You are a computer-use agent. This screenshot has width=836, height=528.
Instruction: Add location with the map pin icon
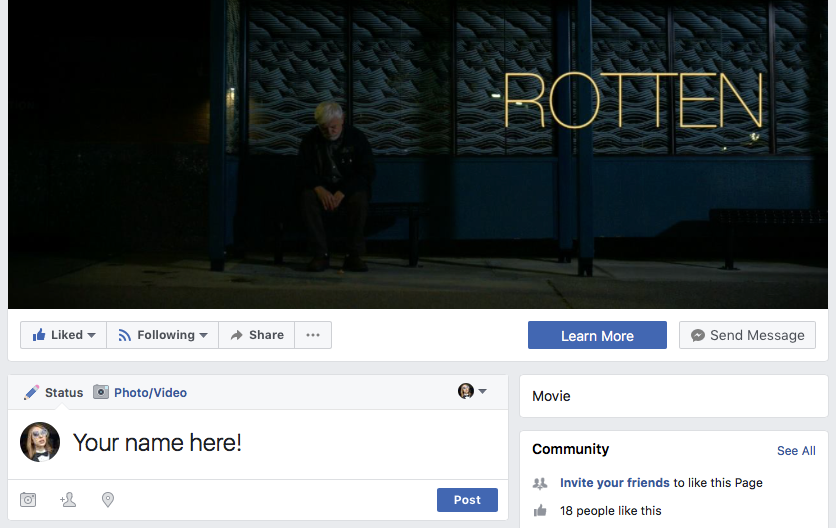[108, 500]
